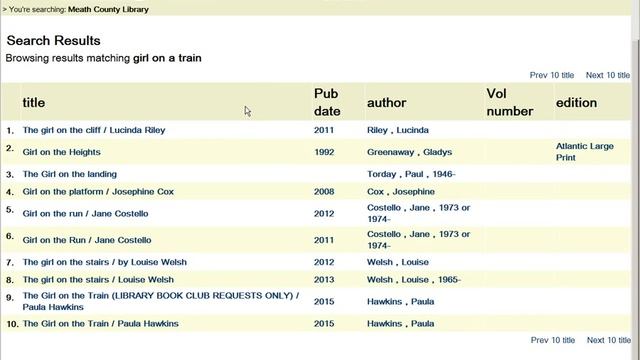Click pub date '1992'
Screen dimensions: 640x360
coord(324,152)
